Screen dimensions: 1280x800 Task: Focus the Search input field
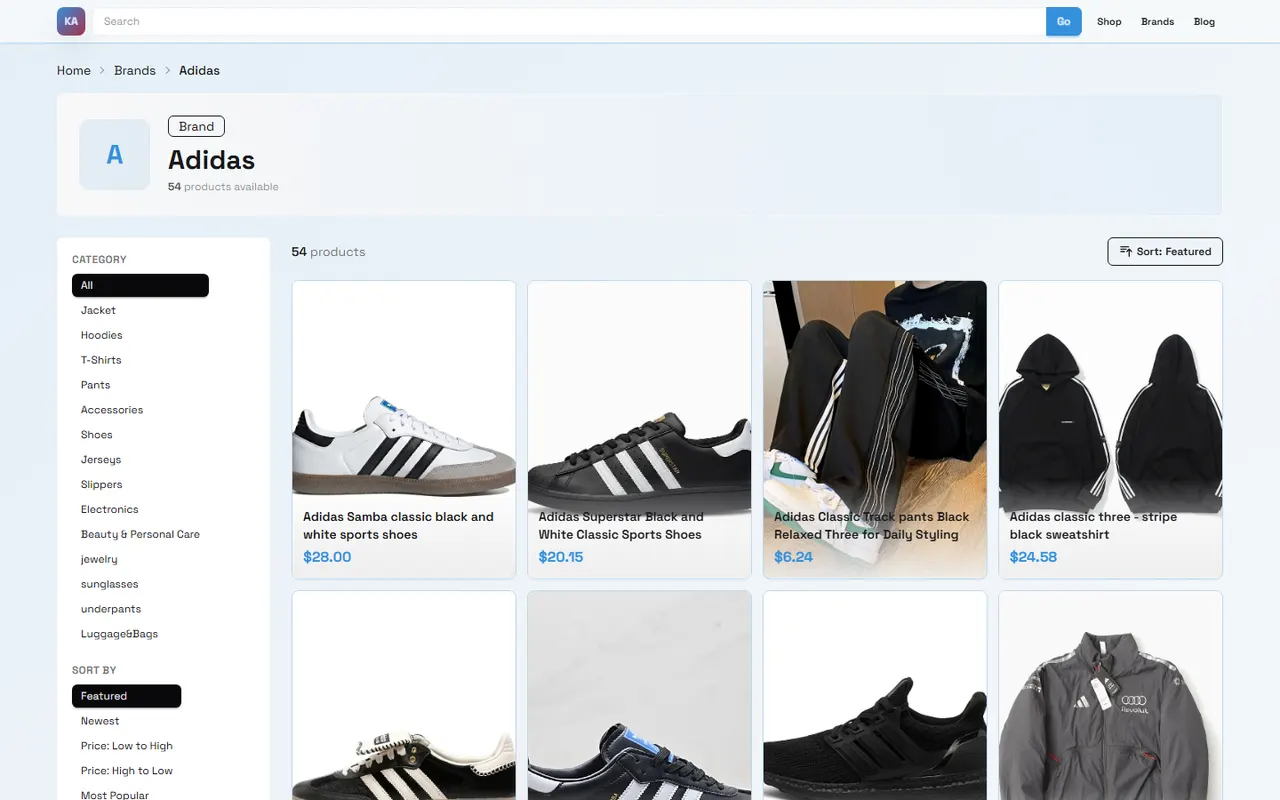[x=570, y=21]
